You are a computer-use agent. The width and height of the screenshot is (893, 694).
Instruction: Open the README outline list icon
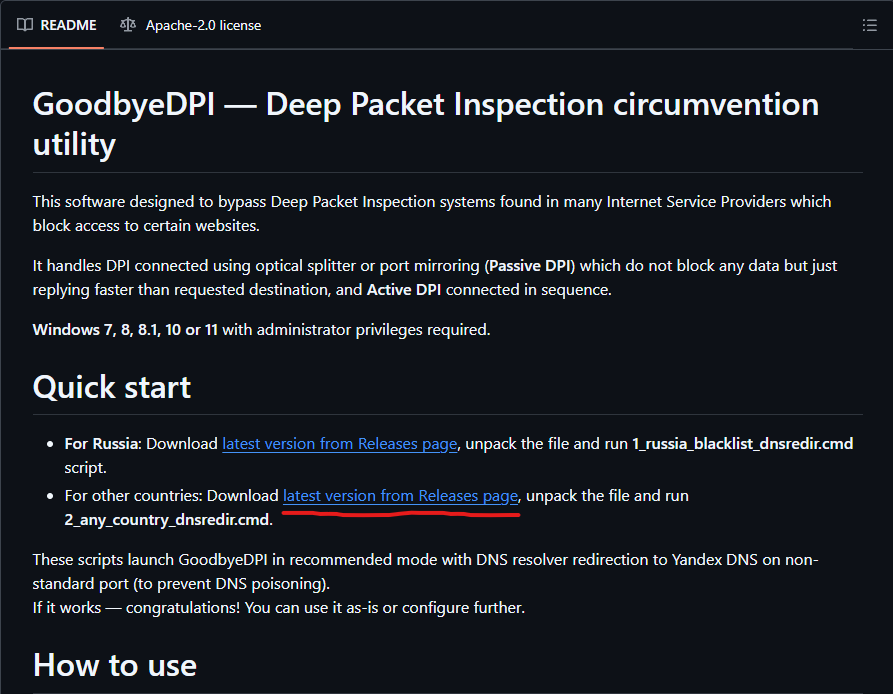(869, 25)
